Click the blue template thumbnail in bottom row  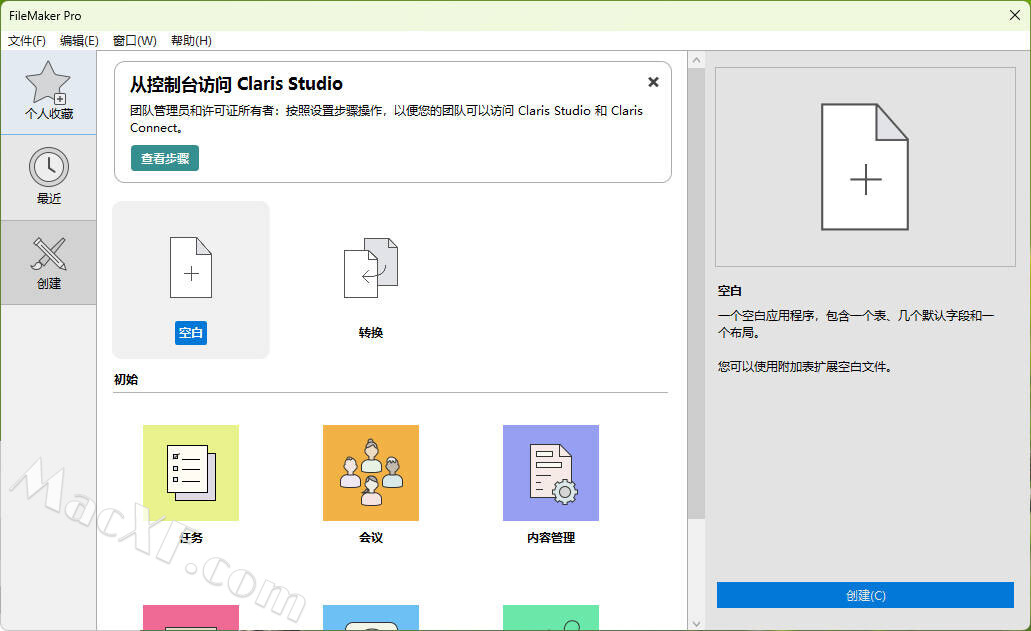371,618
